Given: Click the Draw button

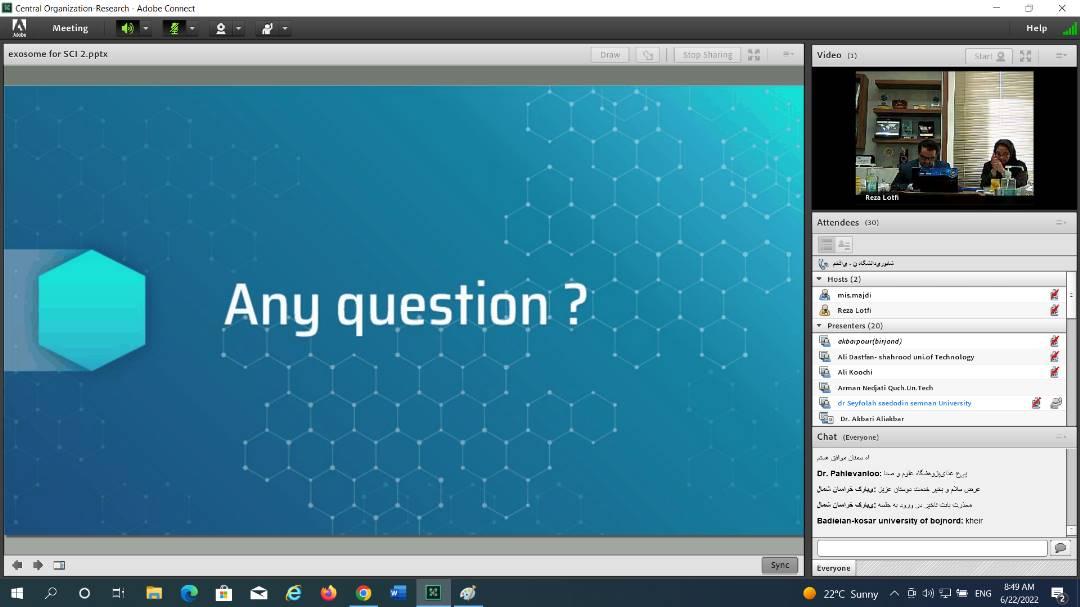Looking at the screenshot, I should pos(610,55).
